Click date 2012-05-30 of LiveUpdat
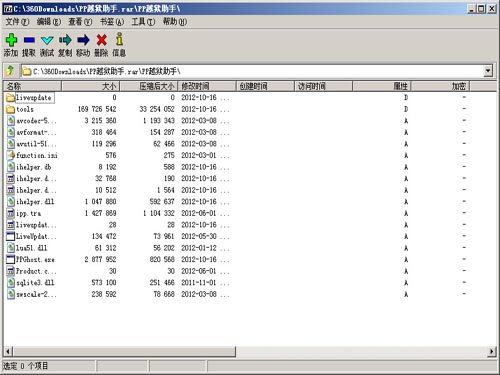The height and width of the screenshot is (375, 500). 199,236
